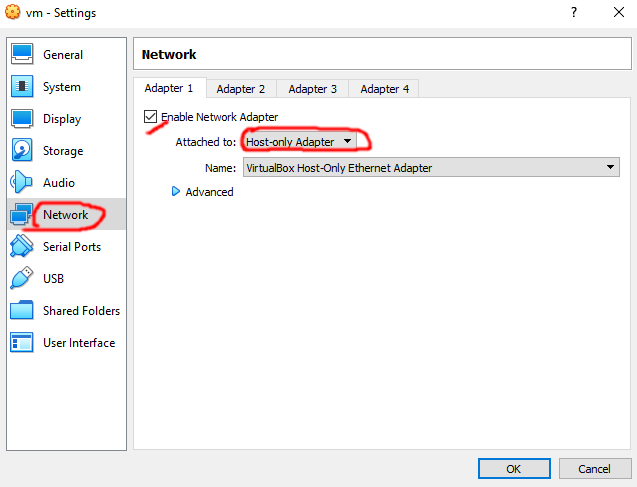
Task: Click the Audio speaker icon
Action: point(21,182)
